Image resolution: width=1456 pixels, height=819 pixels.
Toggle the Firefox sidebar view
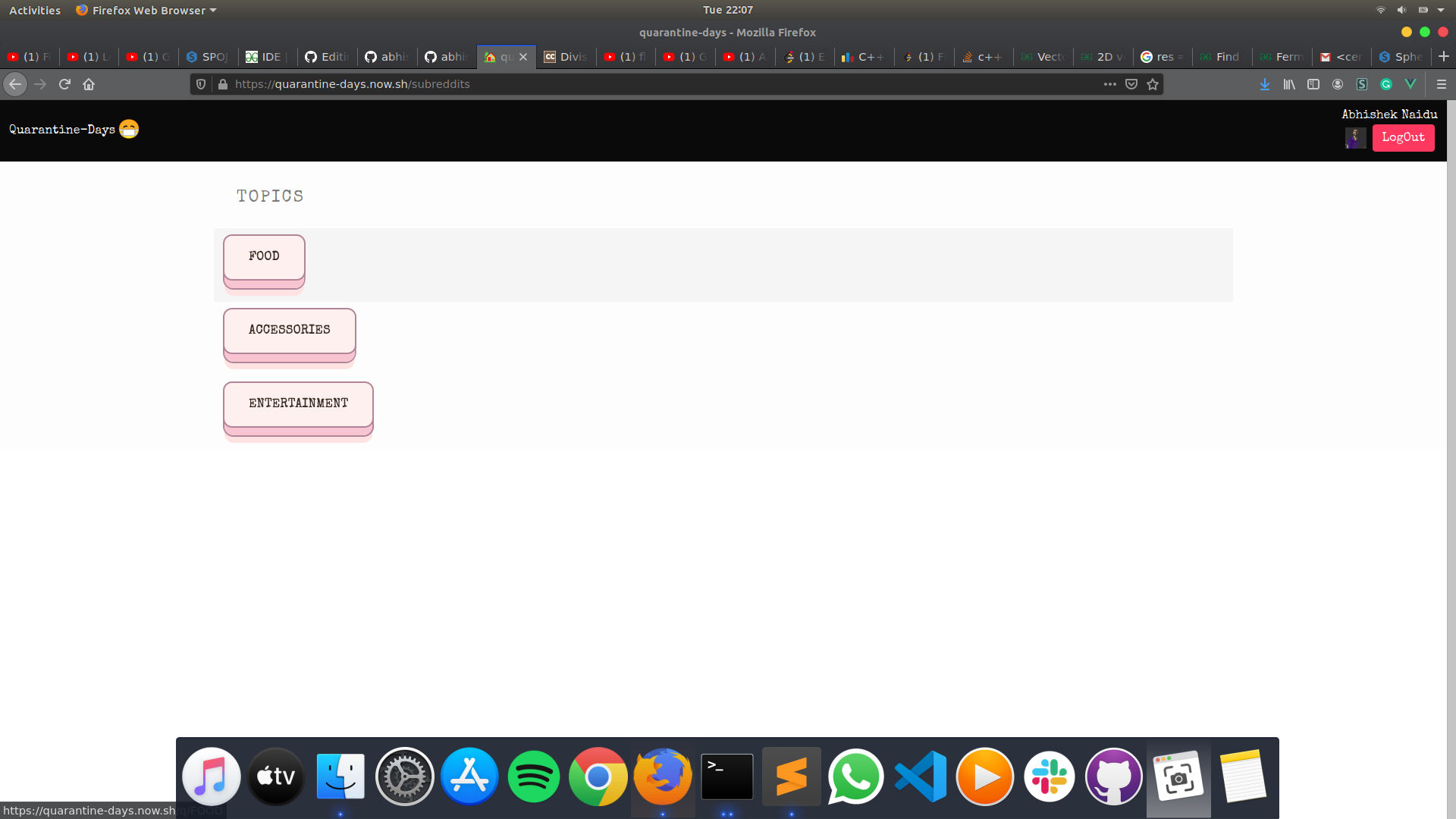(x=1313, y=84)
